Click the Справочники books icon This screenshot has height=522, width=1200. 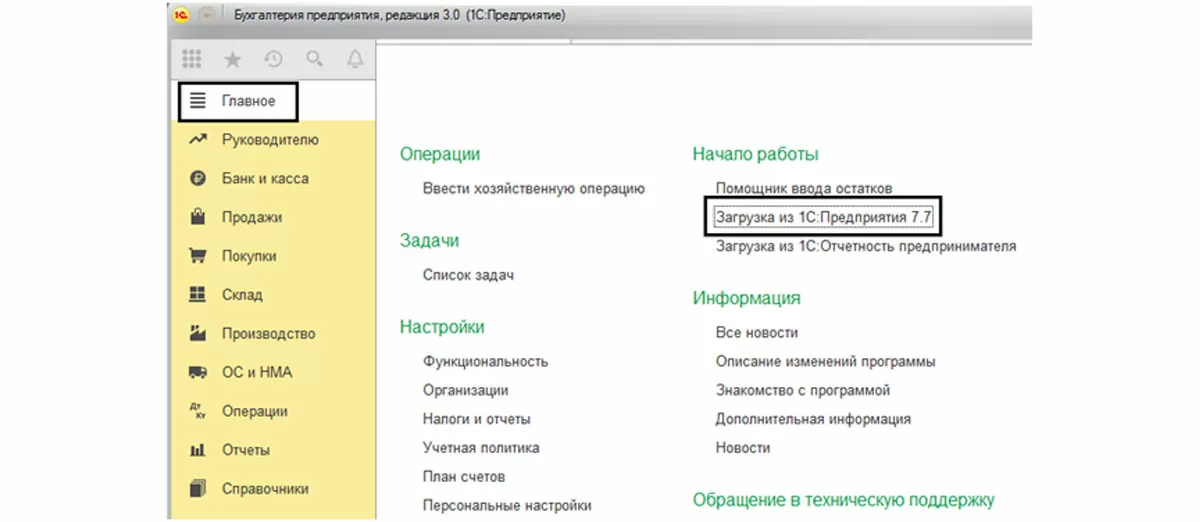[198, 489]
